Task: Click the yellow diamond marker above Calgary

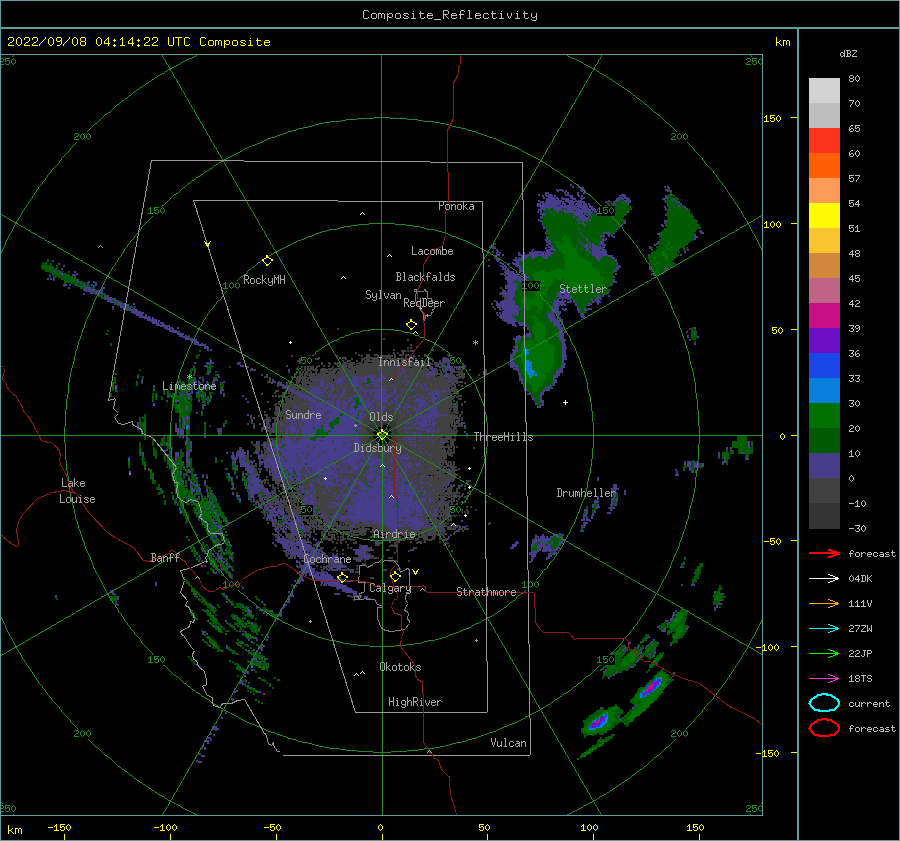Action: [x=395, y=576]
